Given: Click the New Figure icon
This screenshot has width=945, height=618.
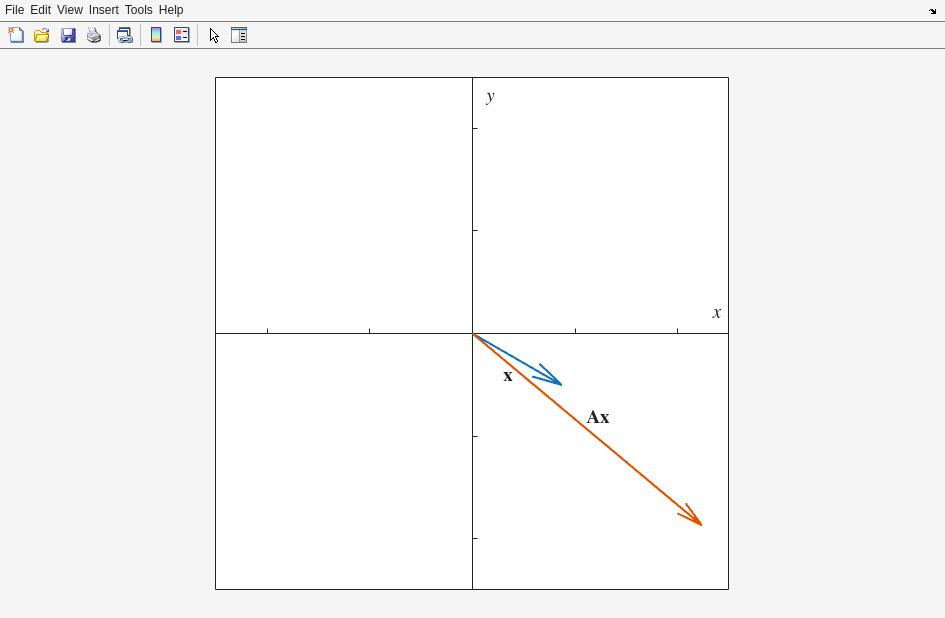Looking at the screenshot, I should (16, 35).
